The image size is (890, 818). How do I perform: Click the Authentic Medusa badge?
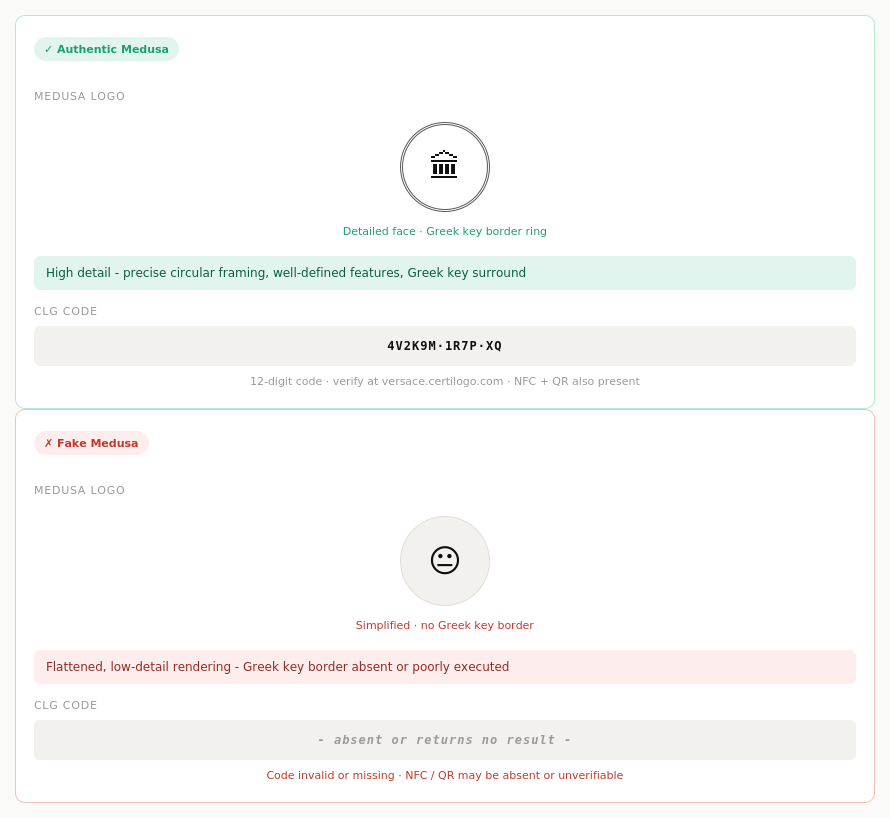(x=106, y=49)
